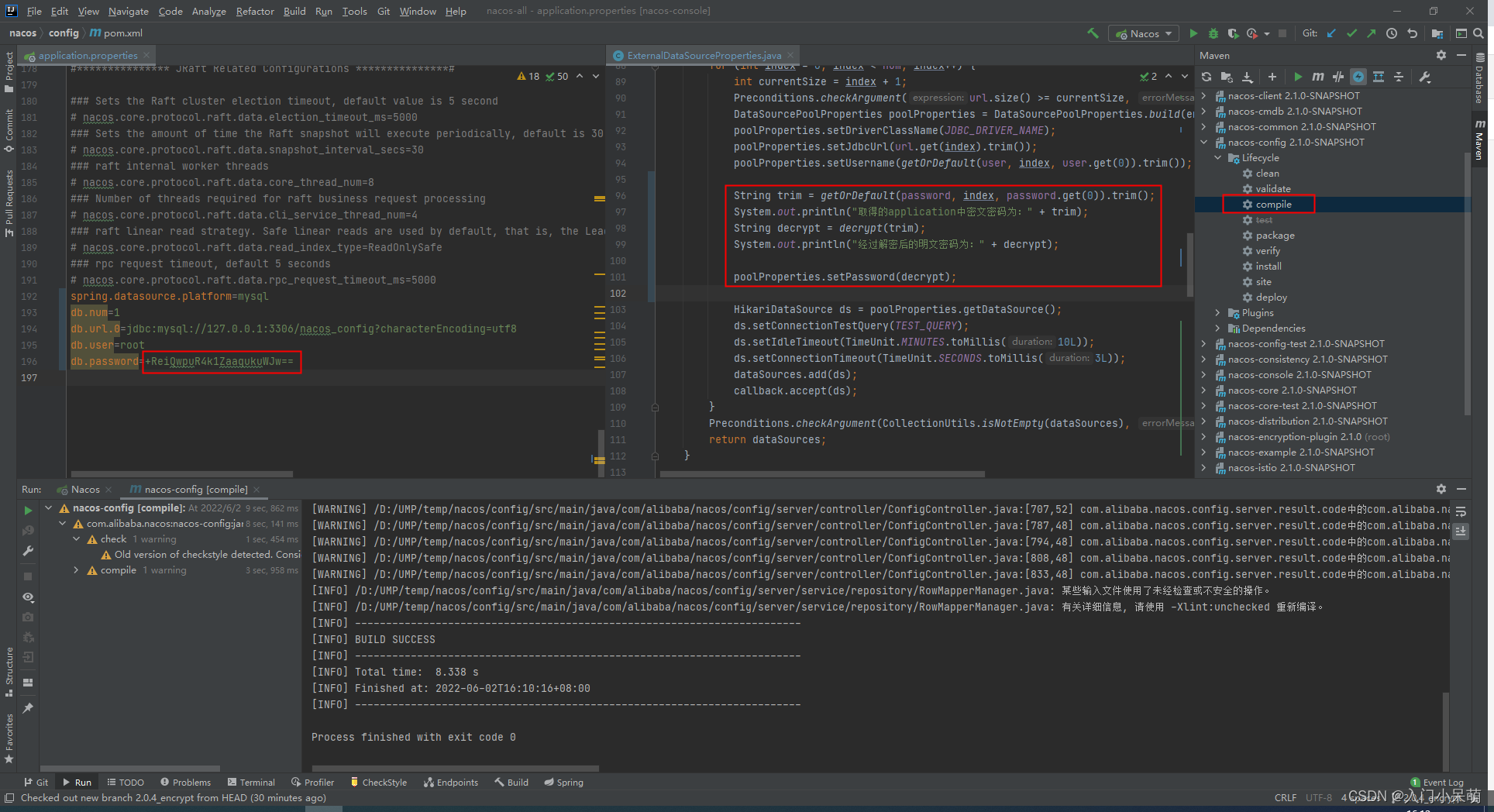Collapse all in Maven tool window
1494x812 pixels.
[x=1399, y=77]
